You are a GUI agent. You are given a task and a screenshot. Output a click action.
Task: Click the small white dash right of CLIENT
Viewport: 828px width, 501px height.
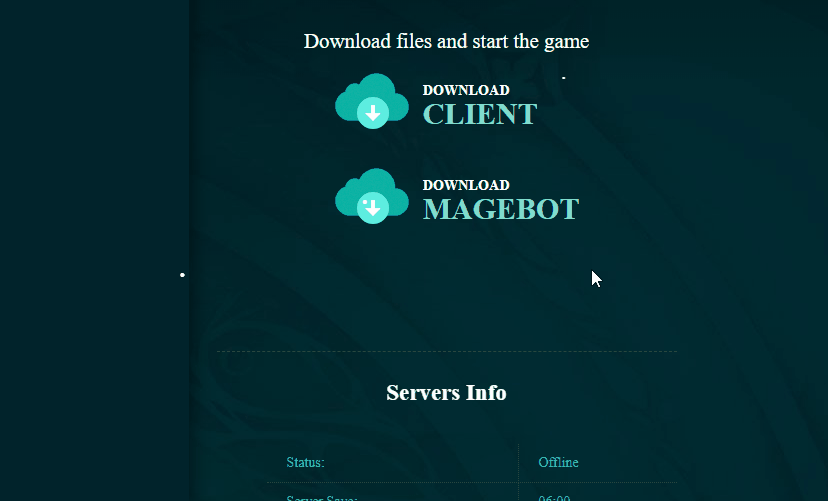(564, 77)
